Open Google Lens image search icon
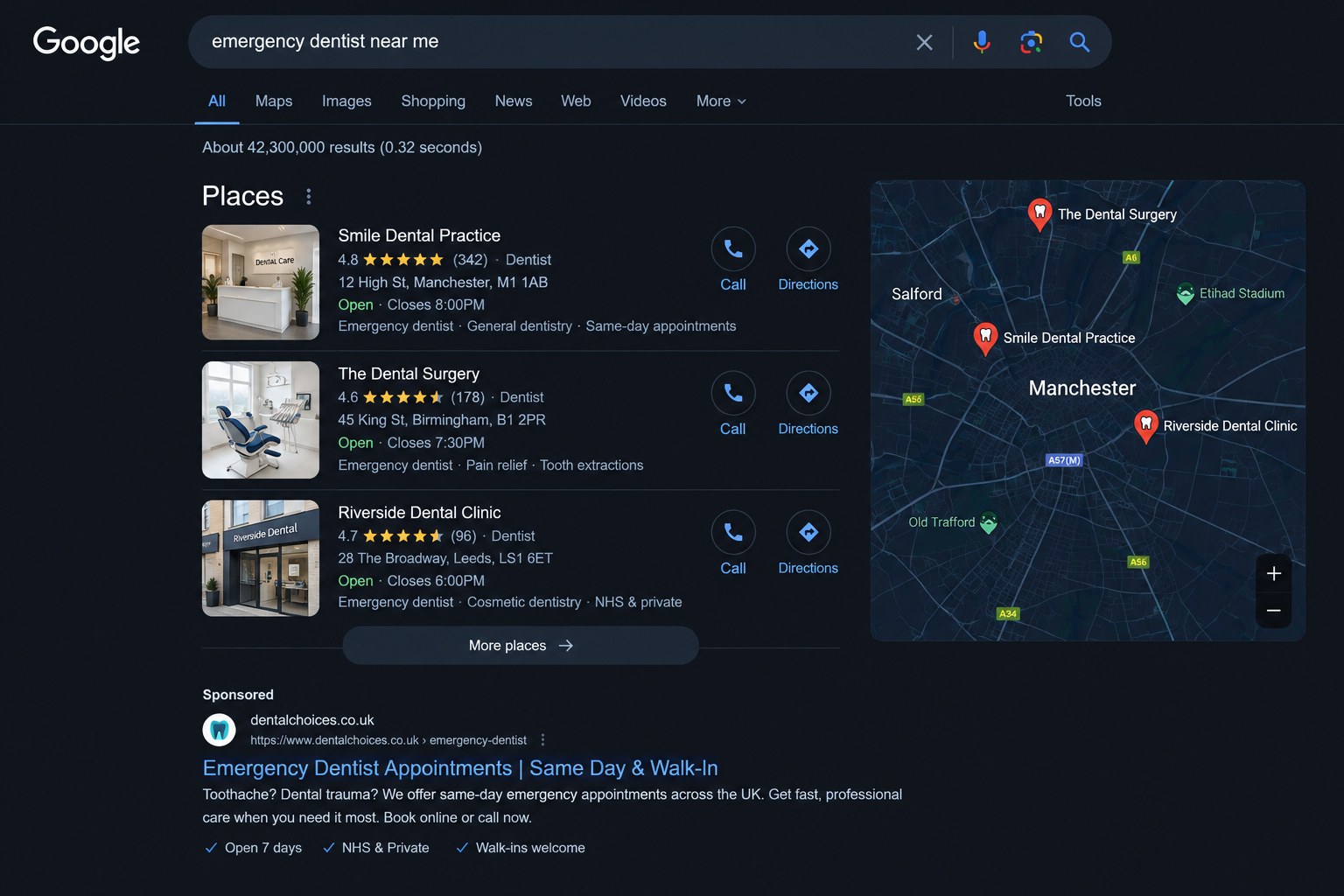The image size is (1344, 896). (x=1031, y=42)
